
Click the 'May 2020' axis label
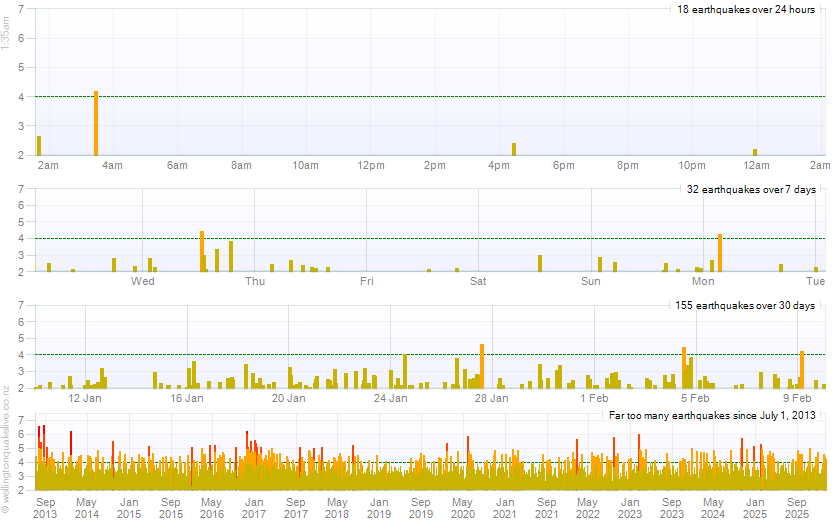pyautogui.click(x=462, y=508)
